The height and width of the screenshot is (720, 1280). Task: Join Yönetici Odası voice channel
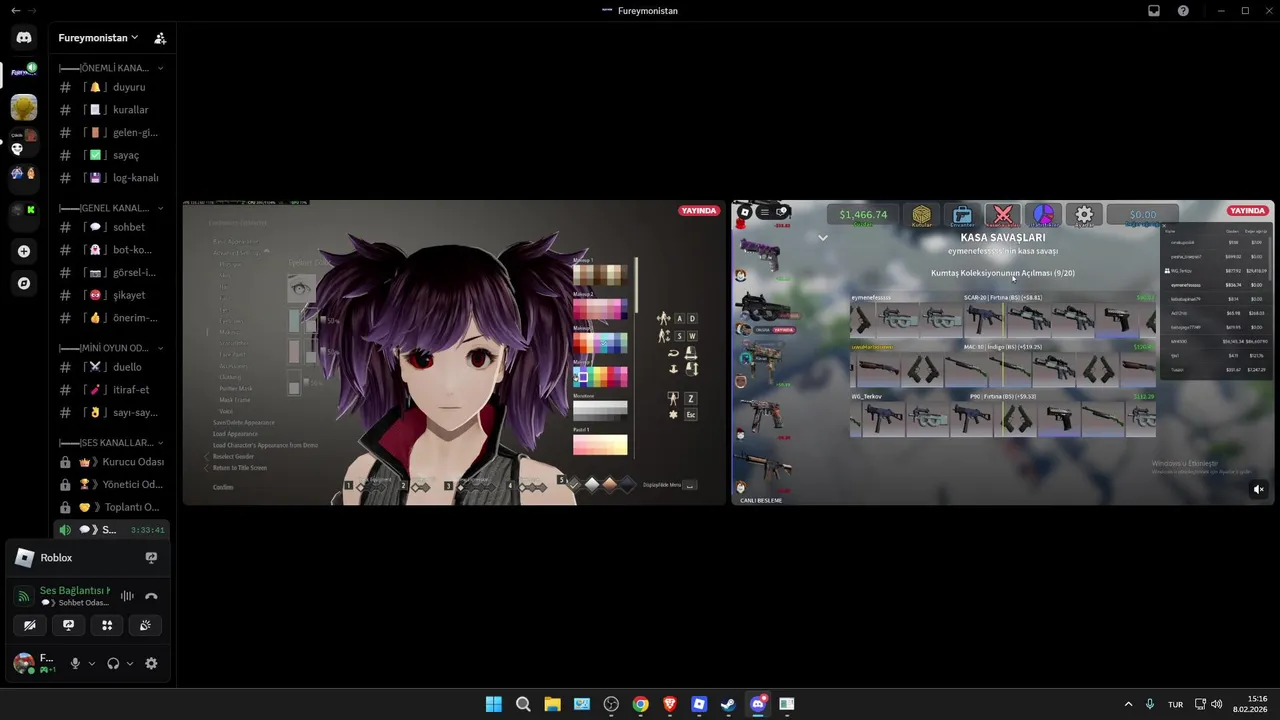(111, 484)
